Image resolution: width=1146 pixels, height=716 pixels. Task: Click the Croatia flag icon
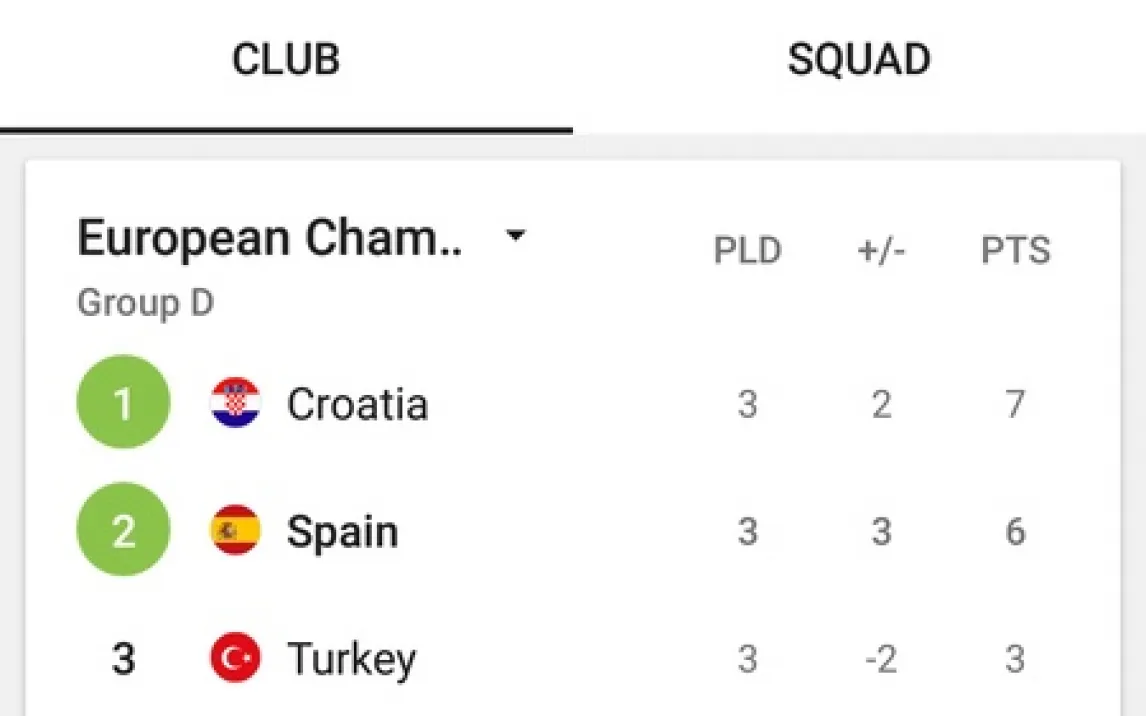(x=236, y=403)
